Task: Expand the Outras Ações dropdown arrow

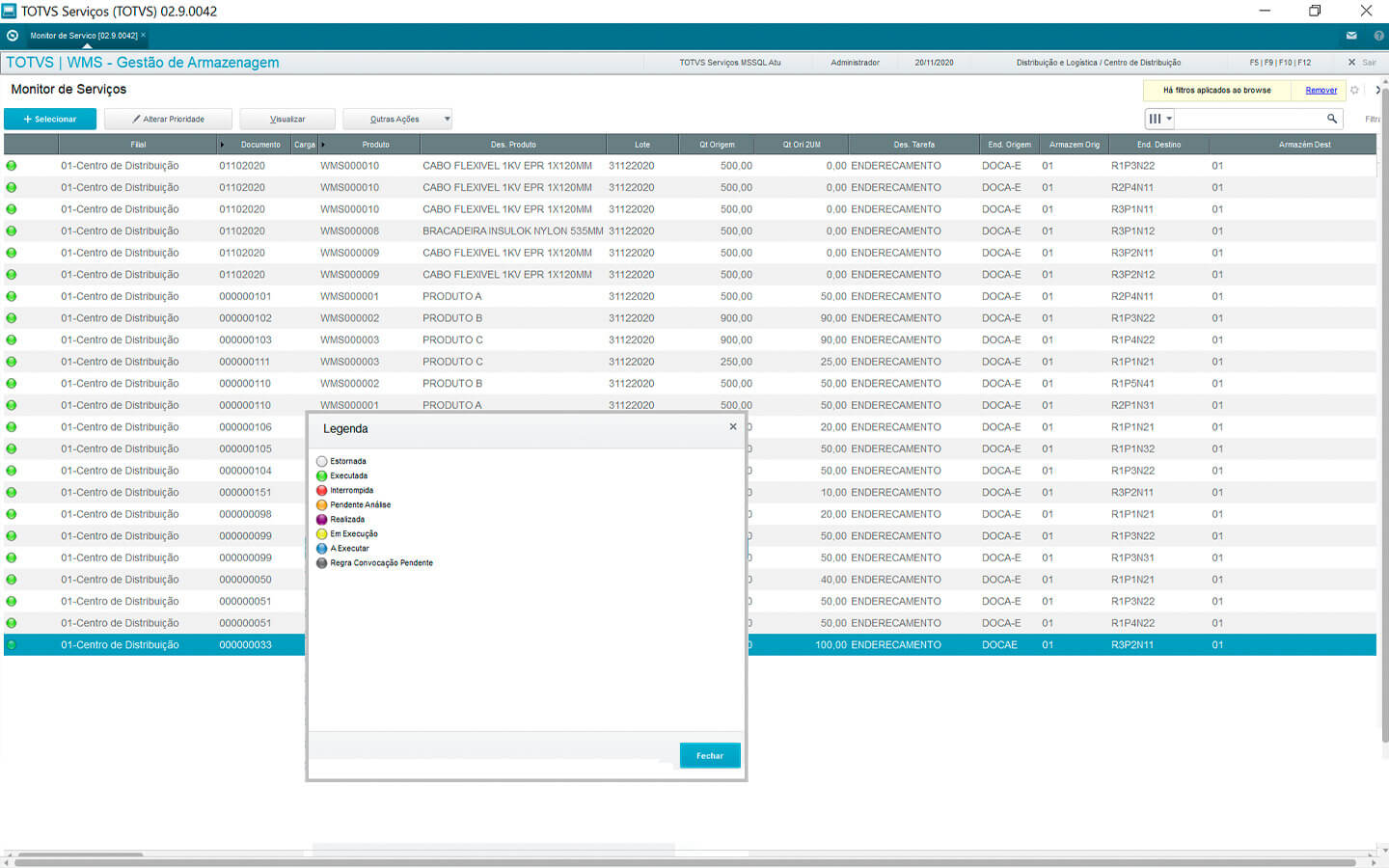Action: click(447, 120)
